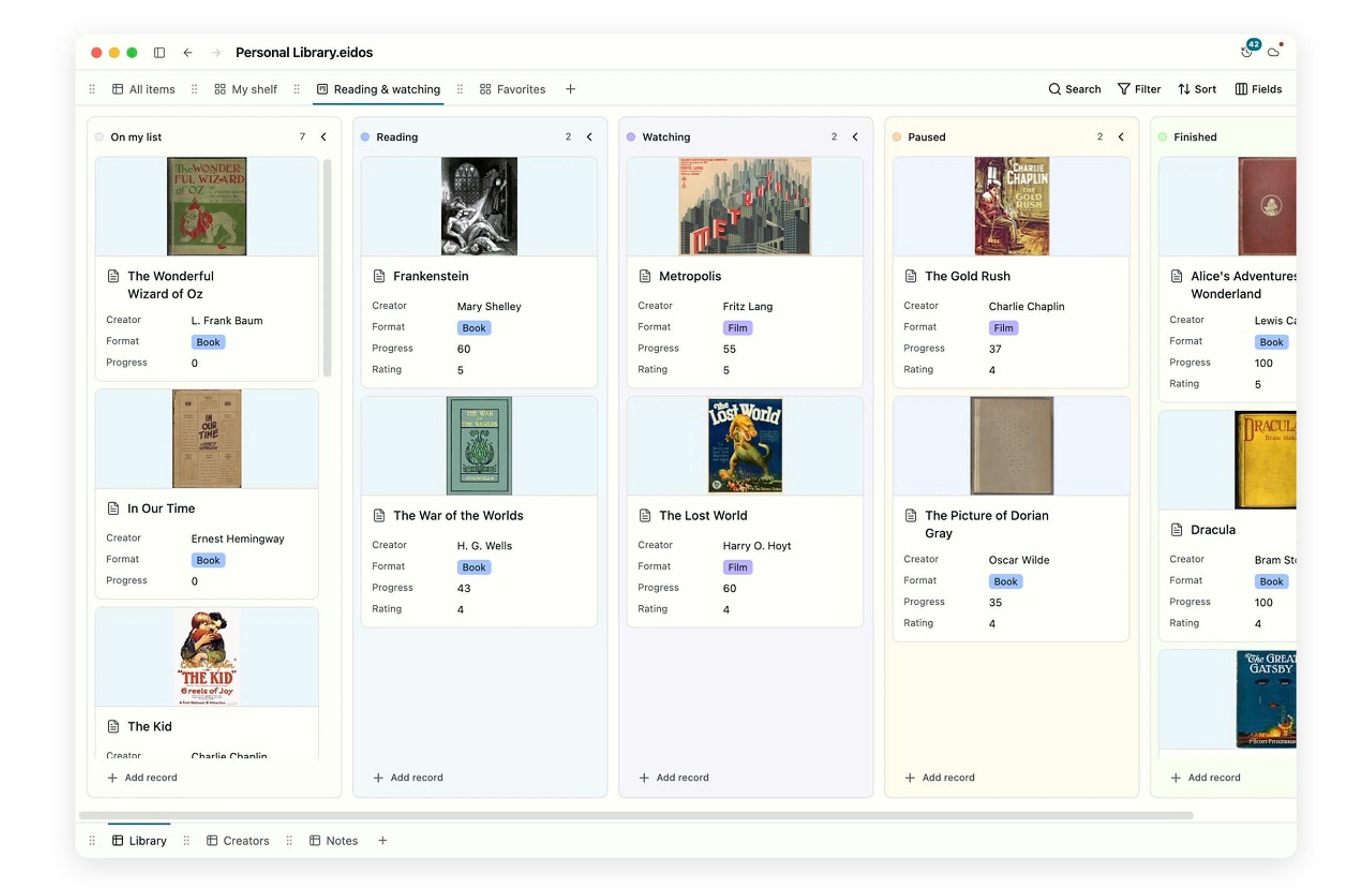Click the On my list vertical scrollbar
Image resolution: width=1372 pixels, height=892 pixels.
tap(327, 267)
